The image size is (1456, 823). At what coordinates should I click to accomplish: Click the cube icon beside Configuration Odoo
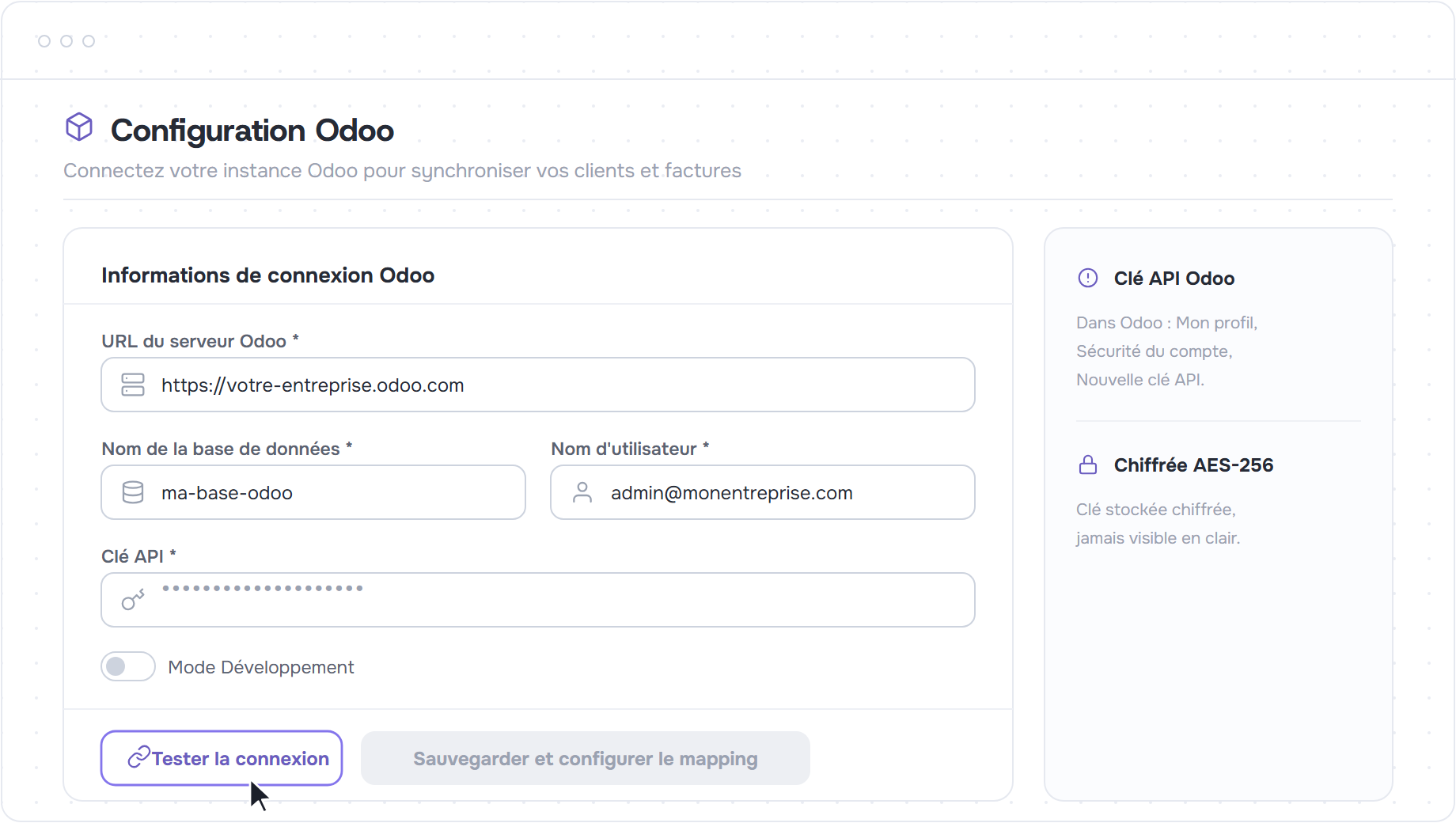[x=79, y=127]
